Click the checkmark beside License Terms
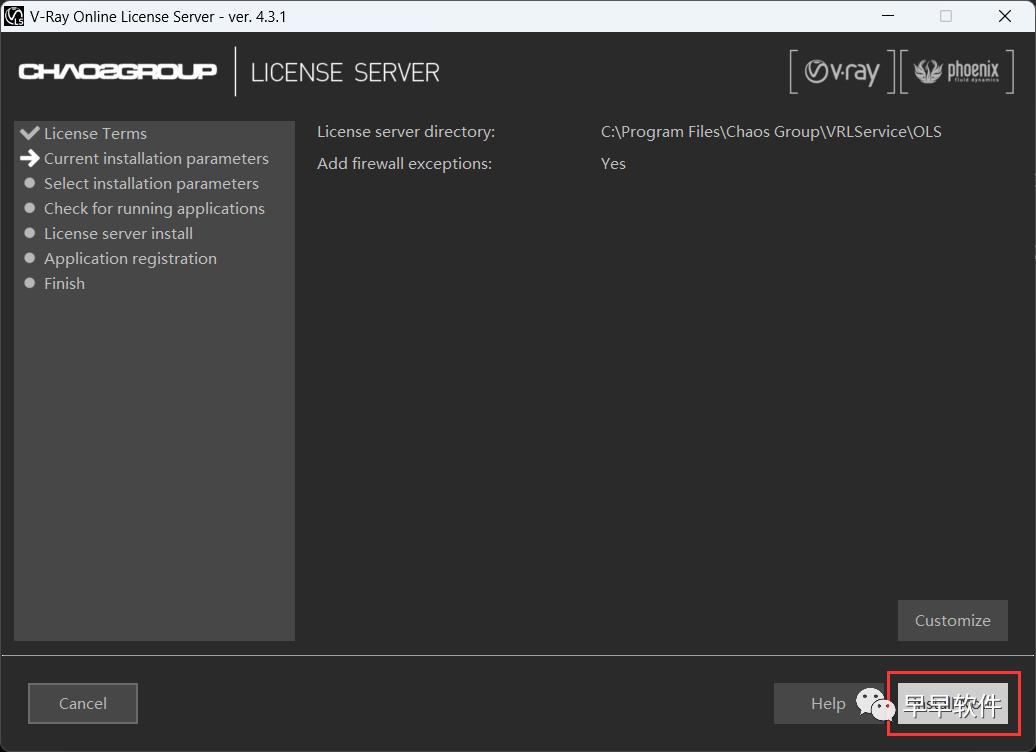The width and height of the screenshot is (1036, 752). (29, 133)
